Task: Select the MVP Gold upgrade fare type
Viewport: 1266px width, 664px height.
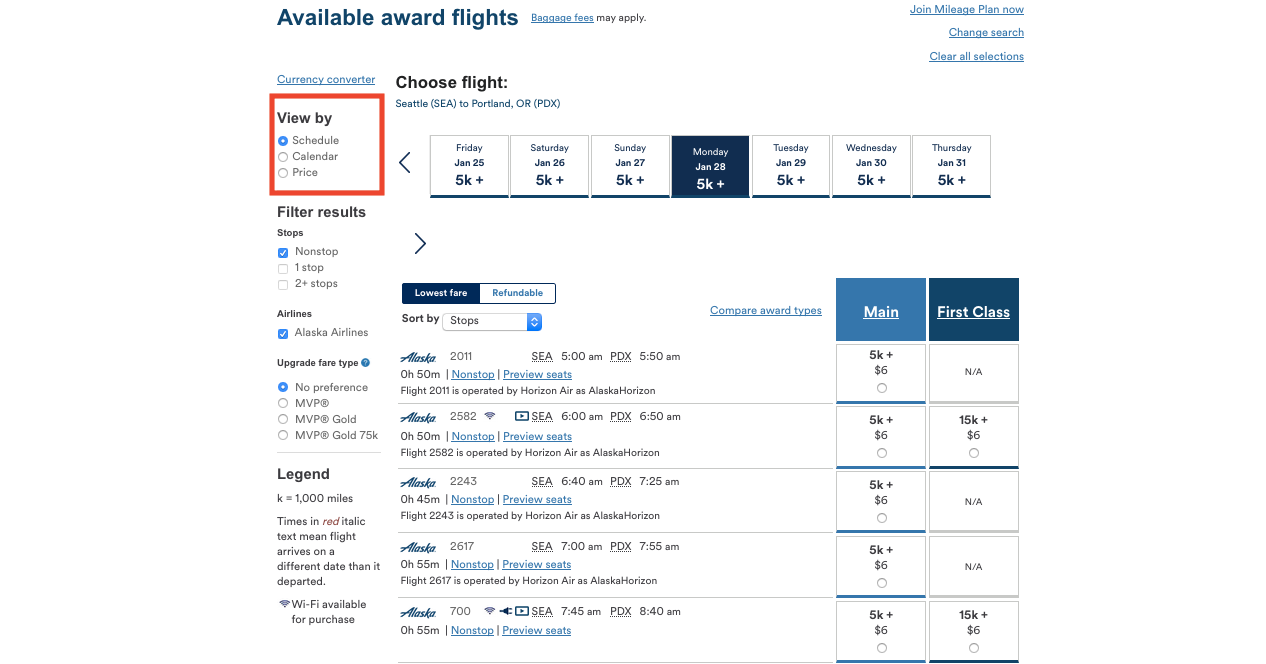Action: click(283, 419)
